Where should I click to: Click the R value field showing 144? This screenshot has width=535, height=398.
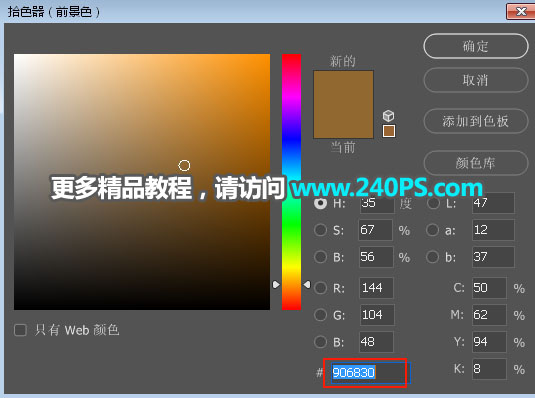376,288
